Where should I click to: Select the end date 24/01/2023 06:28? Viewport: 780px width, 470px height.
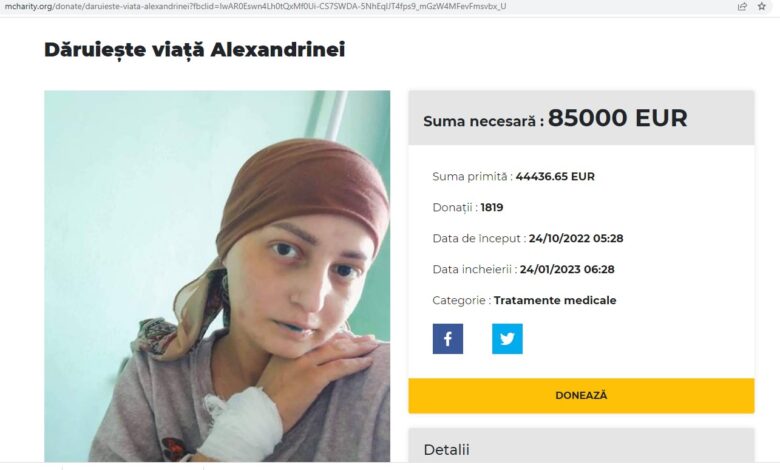click(567, 270)
